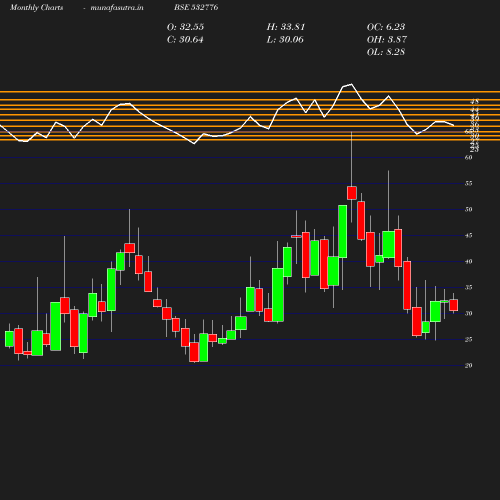Select the tall green candle reaching 50
This screenshot has width=500, height=500.
point(343,231)
